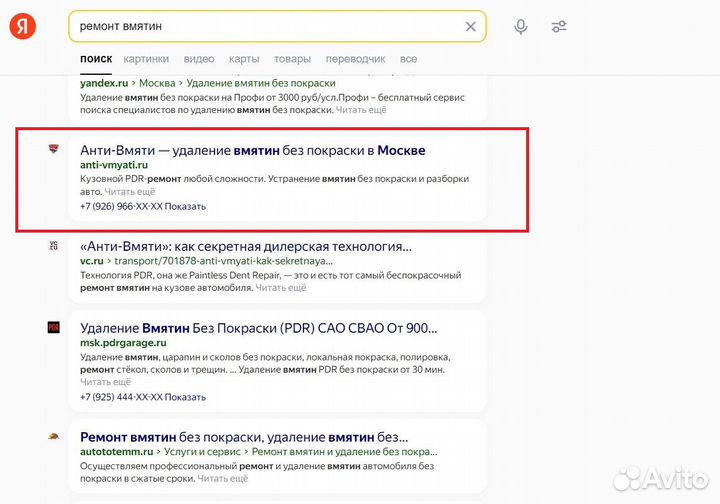
Task: Click the autototemm.ru favicon
Action: click(x=54, y=437)
